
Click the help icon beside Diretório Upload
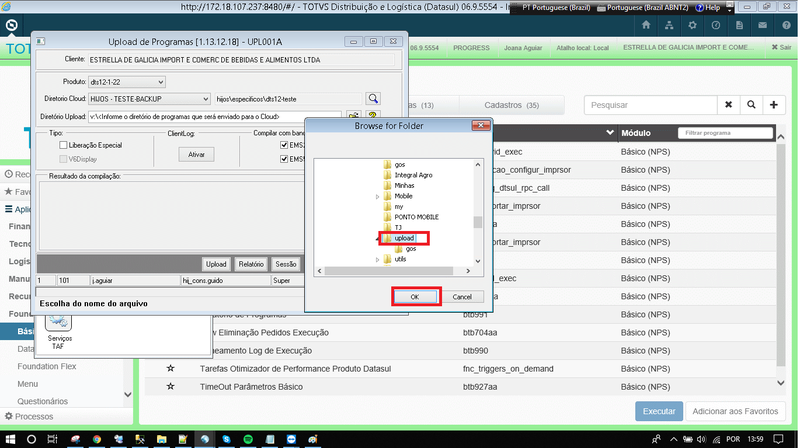pyautogui.click(x=372, y=115)
